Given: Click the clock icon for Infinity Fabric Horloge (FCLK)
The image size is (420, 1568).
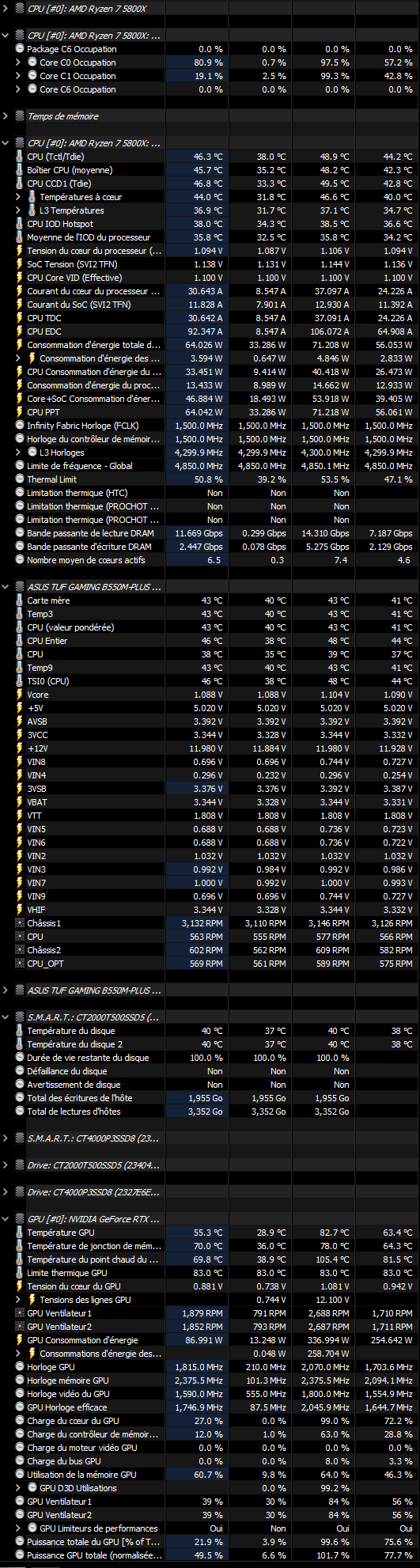Looking at the screenshot, I should coord(20,426).
